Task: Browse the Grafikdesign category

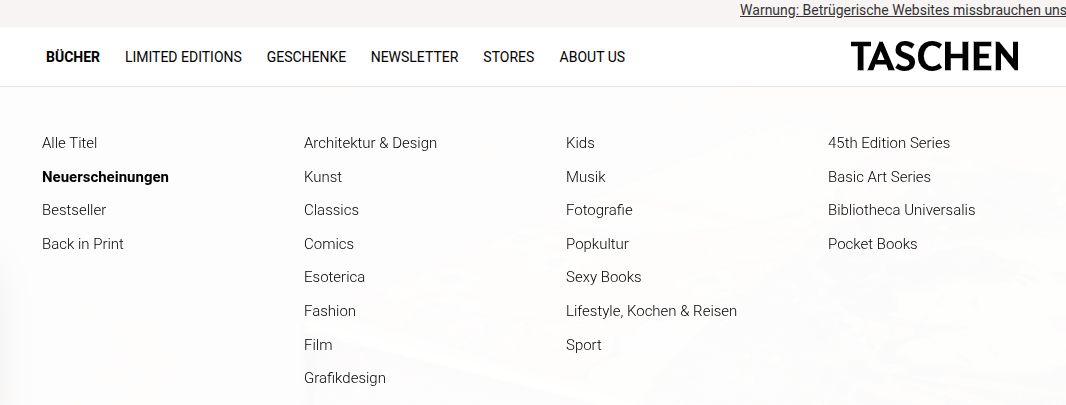Action: coord(345,378)
